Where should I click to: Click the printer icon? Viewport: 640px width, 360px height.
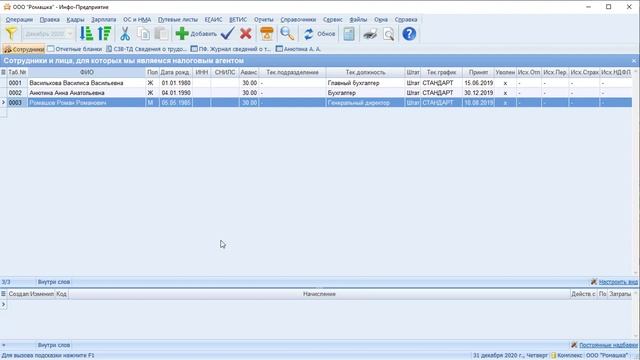pos(370,33)
